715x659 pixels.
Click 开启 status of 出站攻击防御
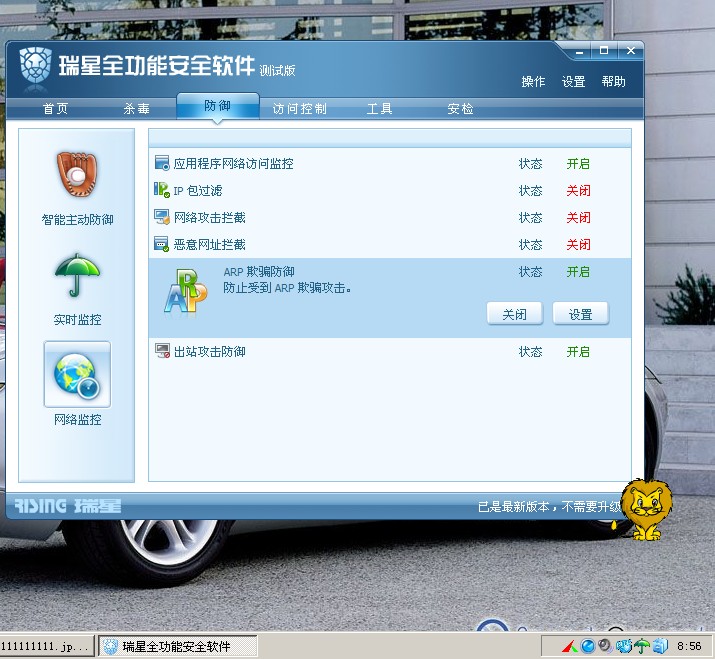578,352
